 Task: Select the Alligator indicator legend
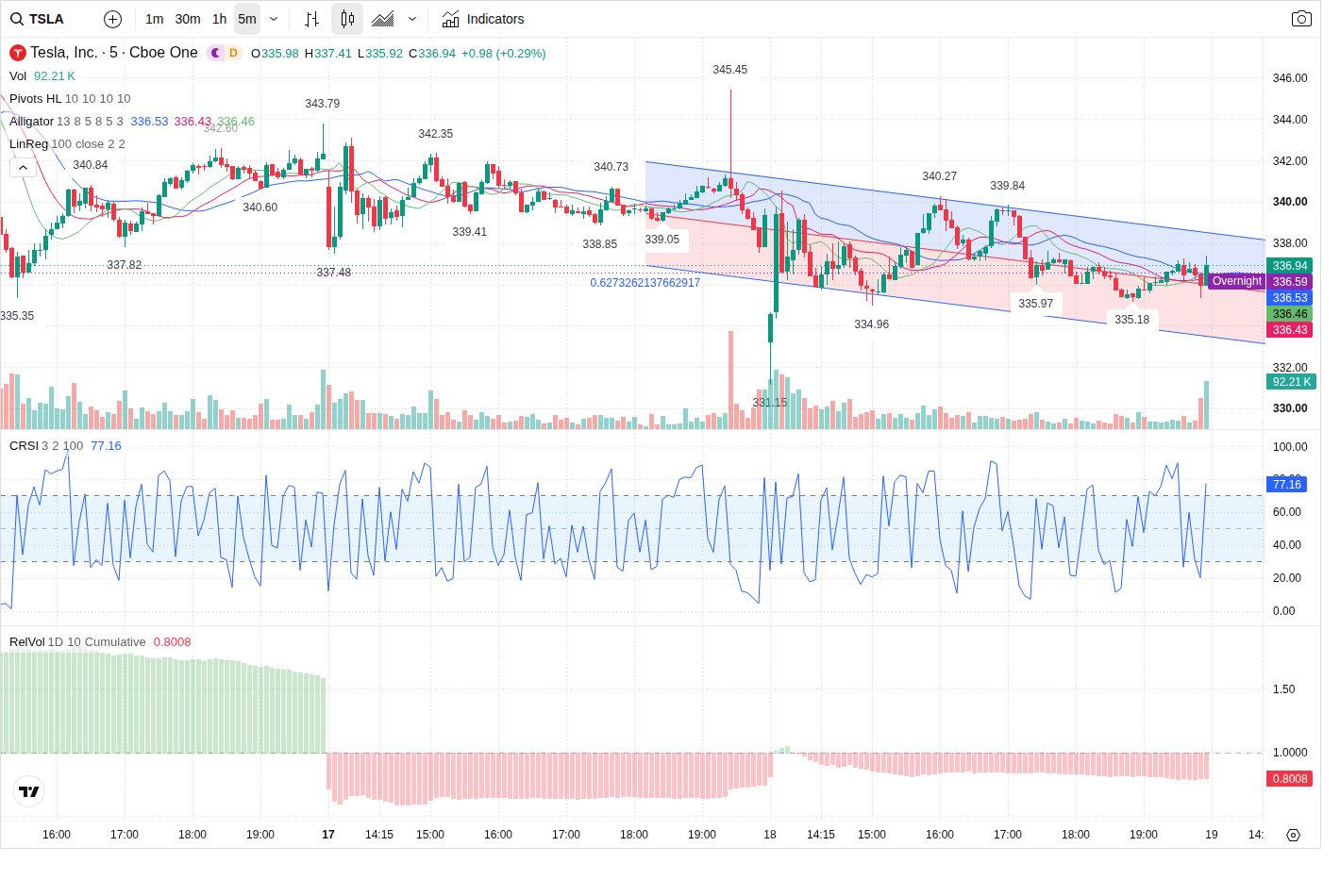point(32,122)
